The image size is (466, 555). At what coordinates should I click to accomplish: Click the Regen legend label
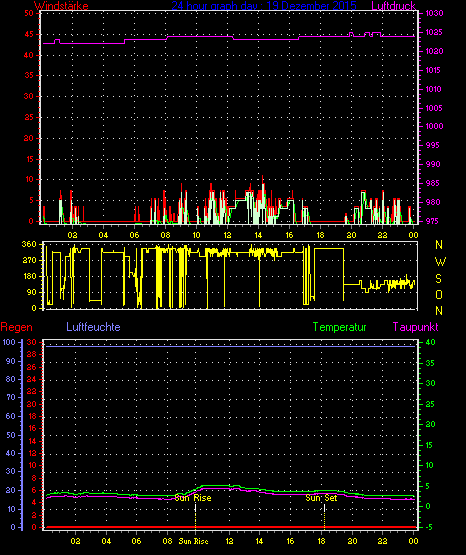[16, 327]
